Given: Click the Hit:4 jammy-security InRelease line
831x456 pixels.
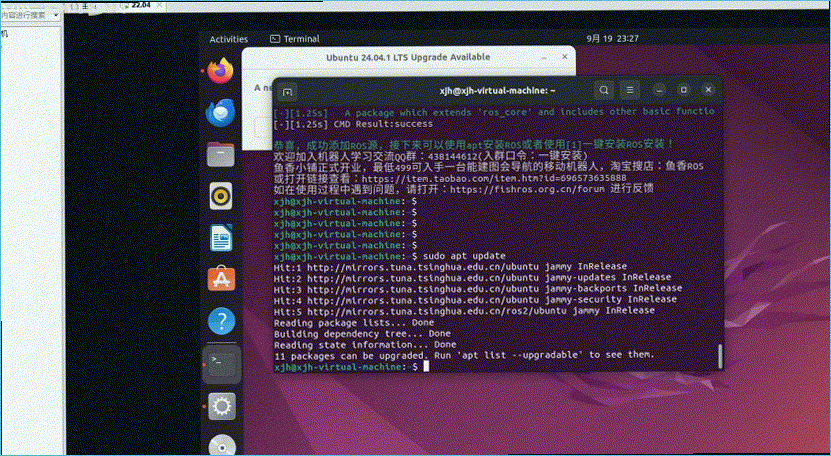Looking at the screenshot, I should 475,300.
